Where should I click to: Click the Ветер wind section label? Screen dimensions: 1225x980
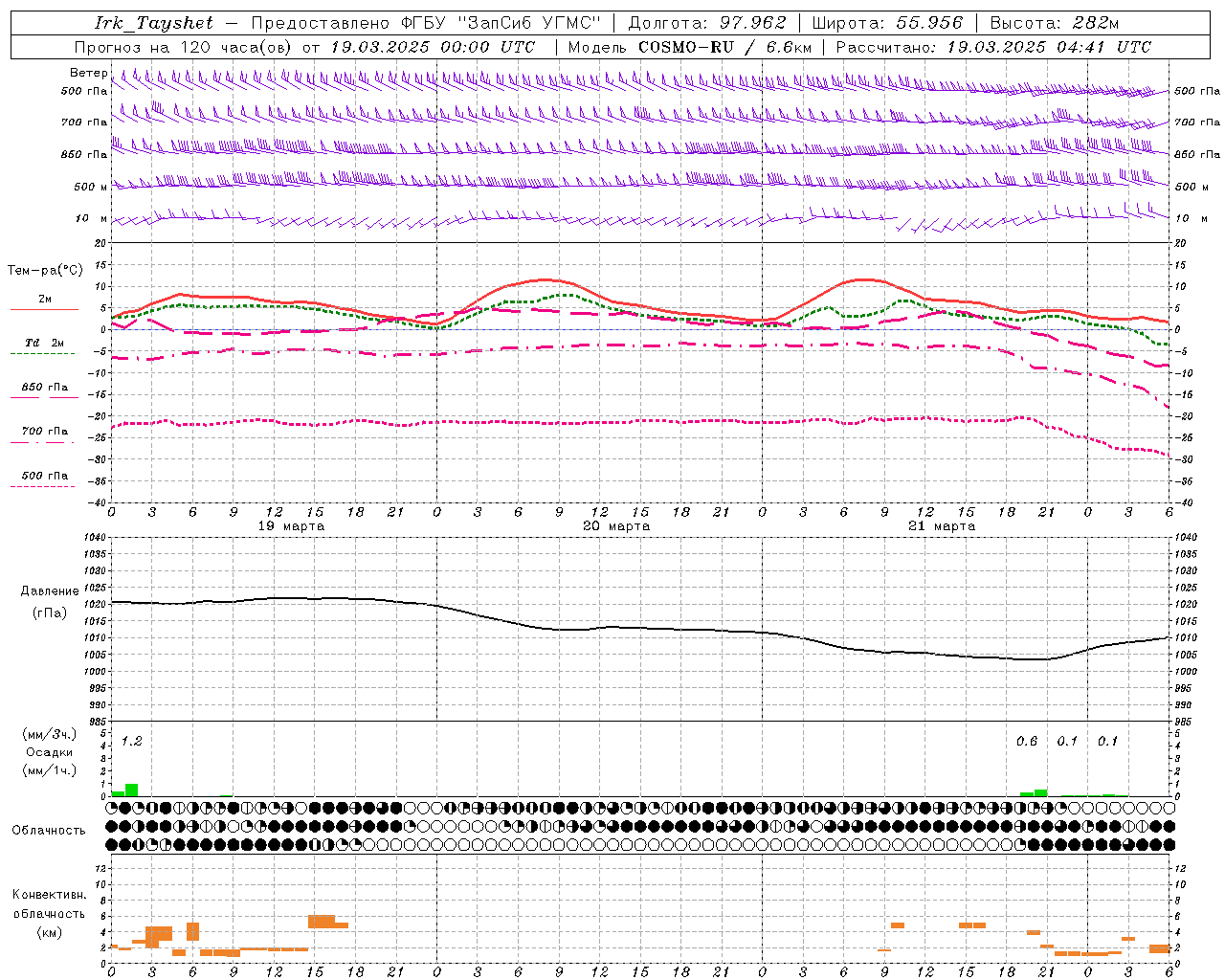pyautogui.click(x=88, y=73)
